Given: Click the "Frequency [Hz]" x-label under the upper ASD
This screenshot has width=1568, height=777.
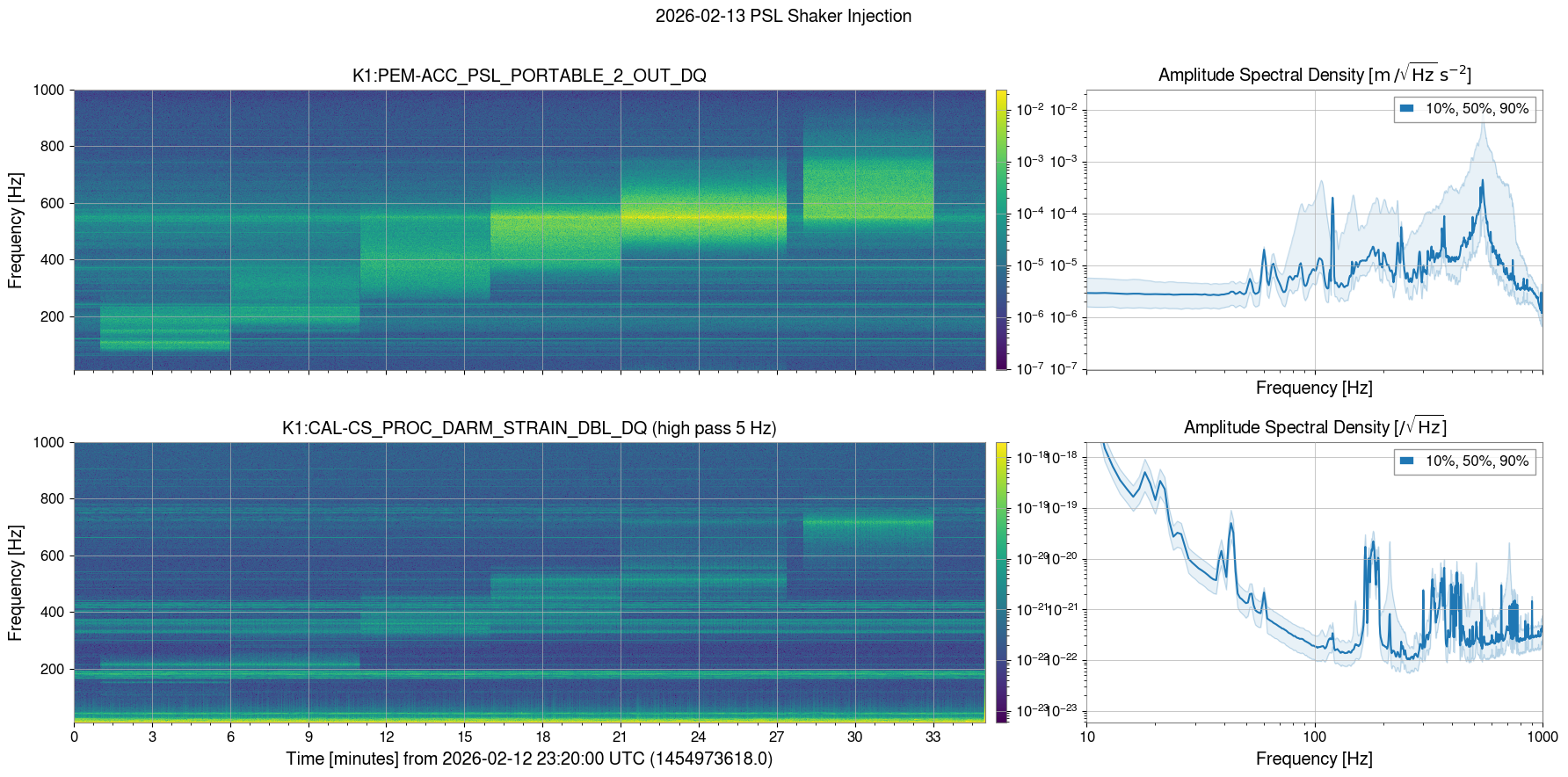Looking at the screenshot, I should point(1314,388).
